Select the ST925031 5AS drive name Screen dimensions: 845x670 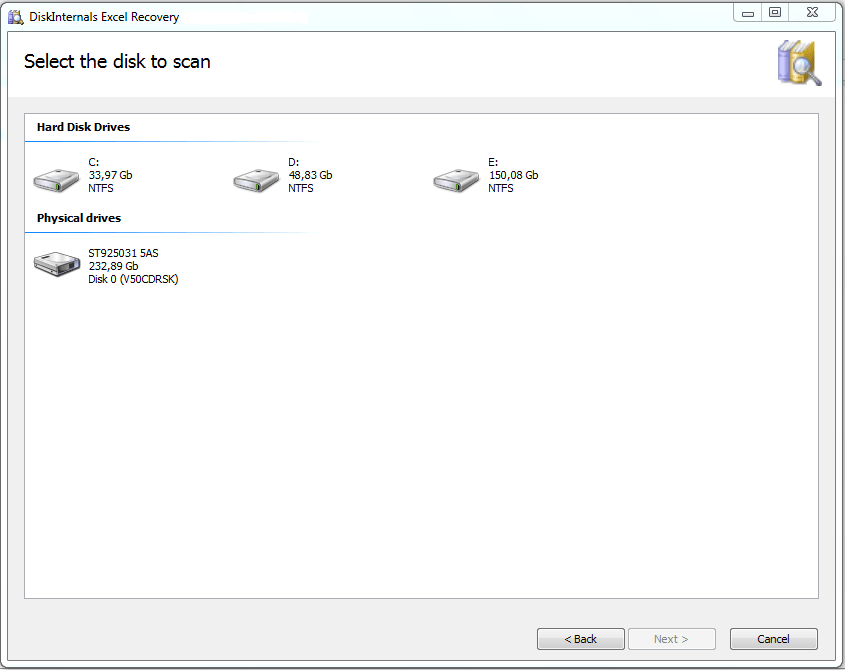[x=123, y=253]
